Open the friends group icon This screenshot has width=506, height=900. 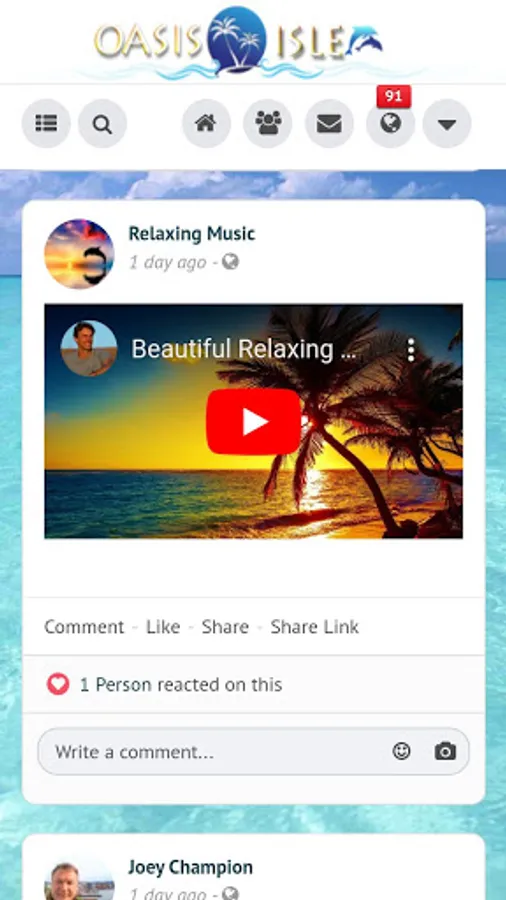click(268, 123)
